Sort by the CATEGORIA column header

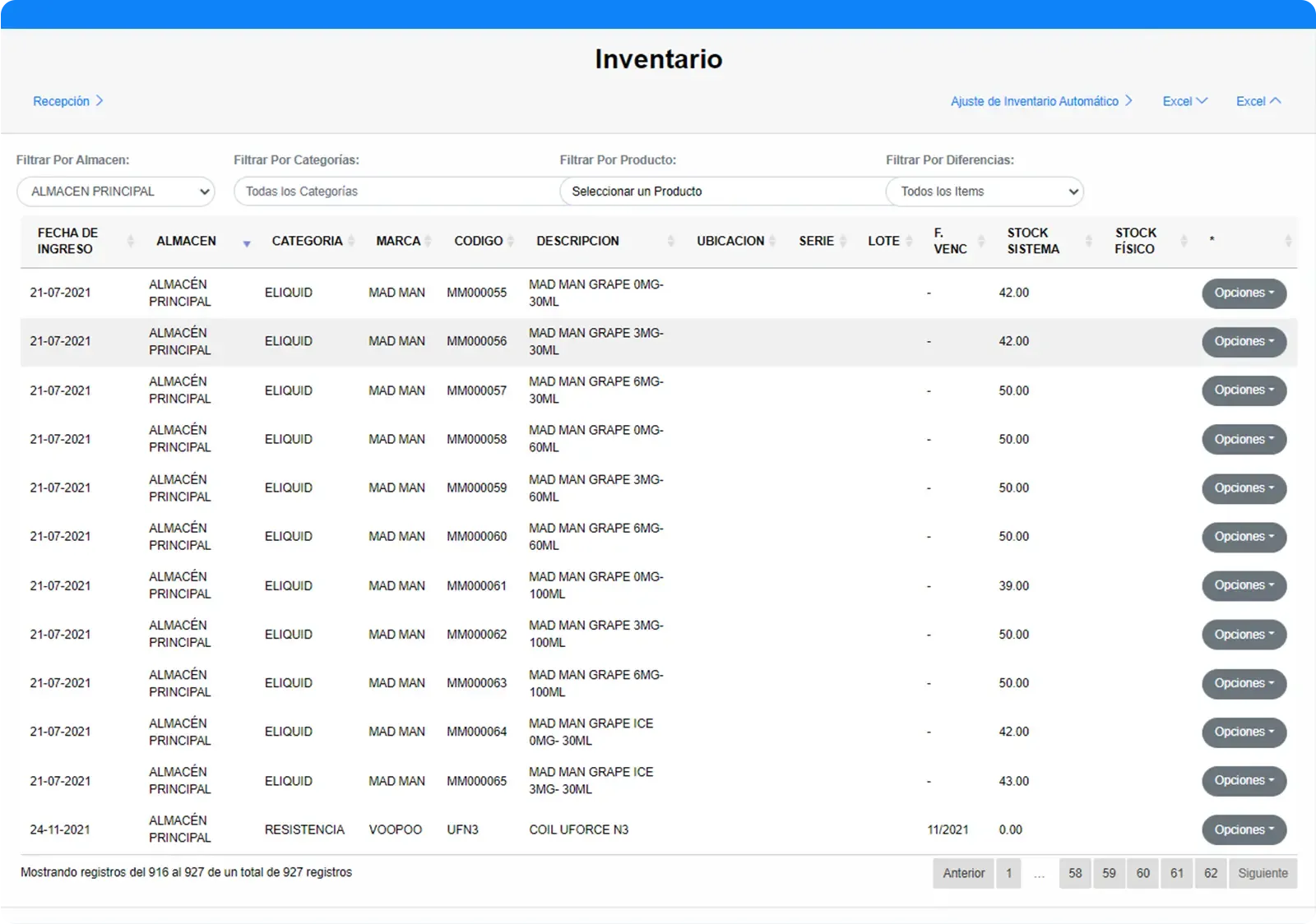[x=307, y=241]
